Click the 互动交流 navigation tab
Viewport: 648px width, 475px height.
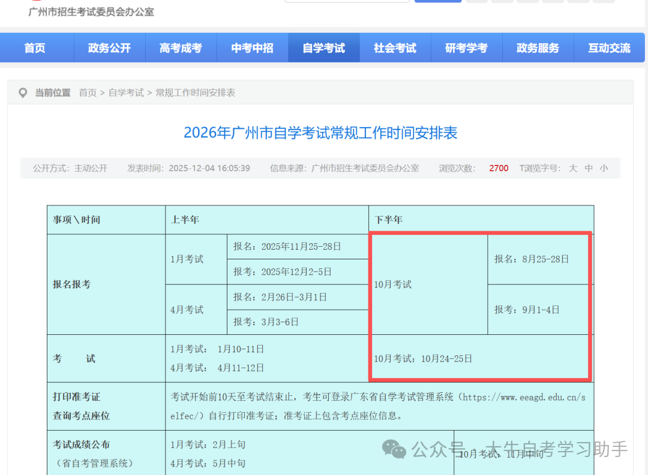point(609,48)
